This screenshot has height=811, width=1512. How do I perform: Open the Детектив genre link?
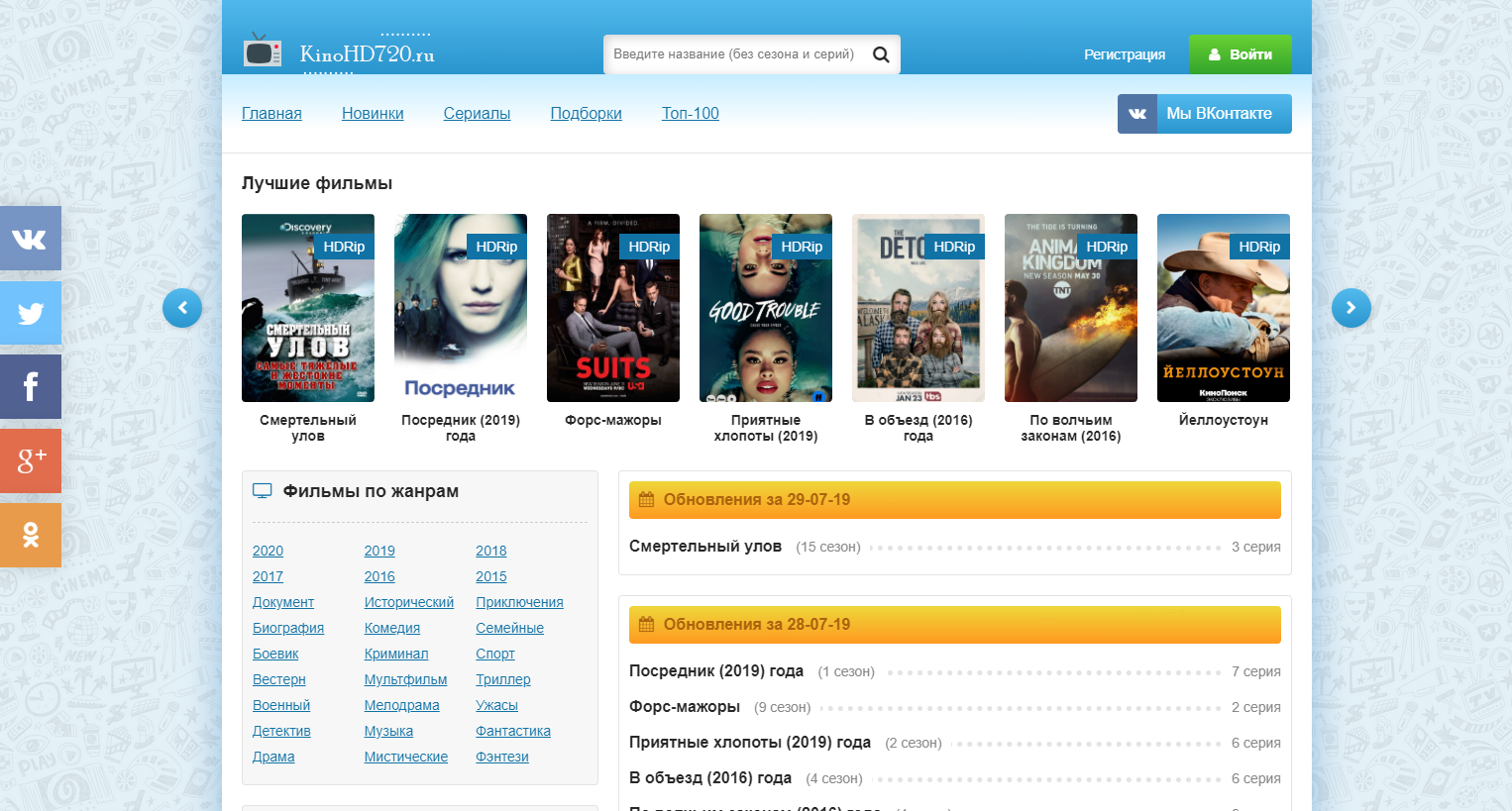[x=281, y=731]
